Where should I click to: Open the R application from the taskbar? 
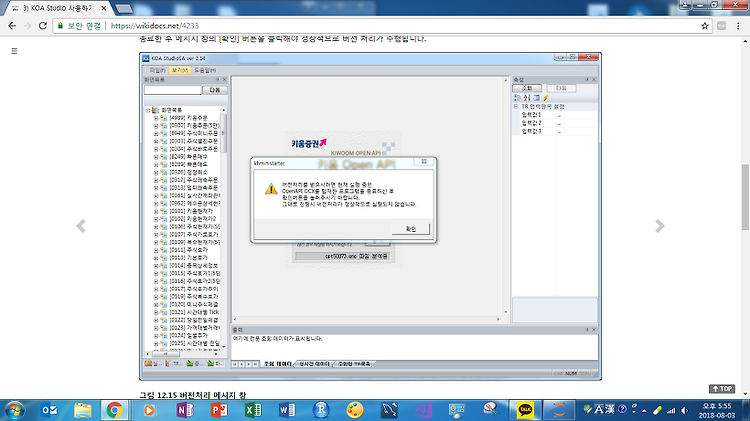click(x=321, y=410)
